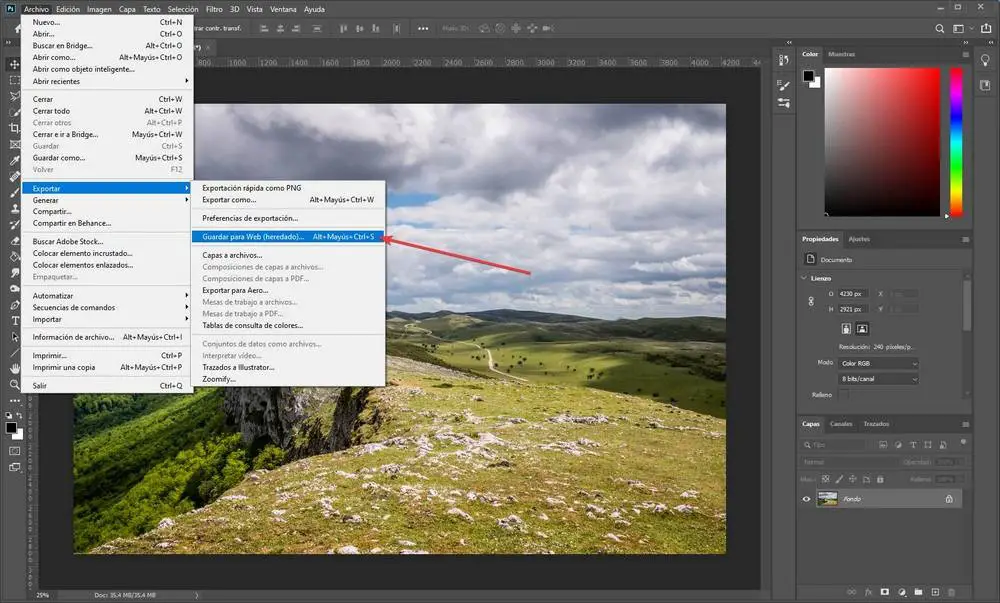Choose Salir to quit Photoshop
The width and height of the screenshot is (1000, 603).
click(107, 386)
